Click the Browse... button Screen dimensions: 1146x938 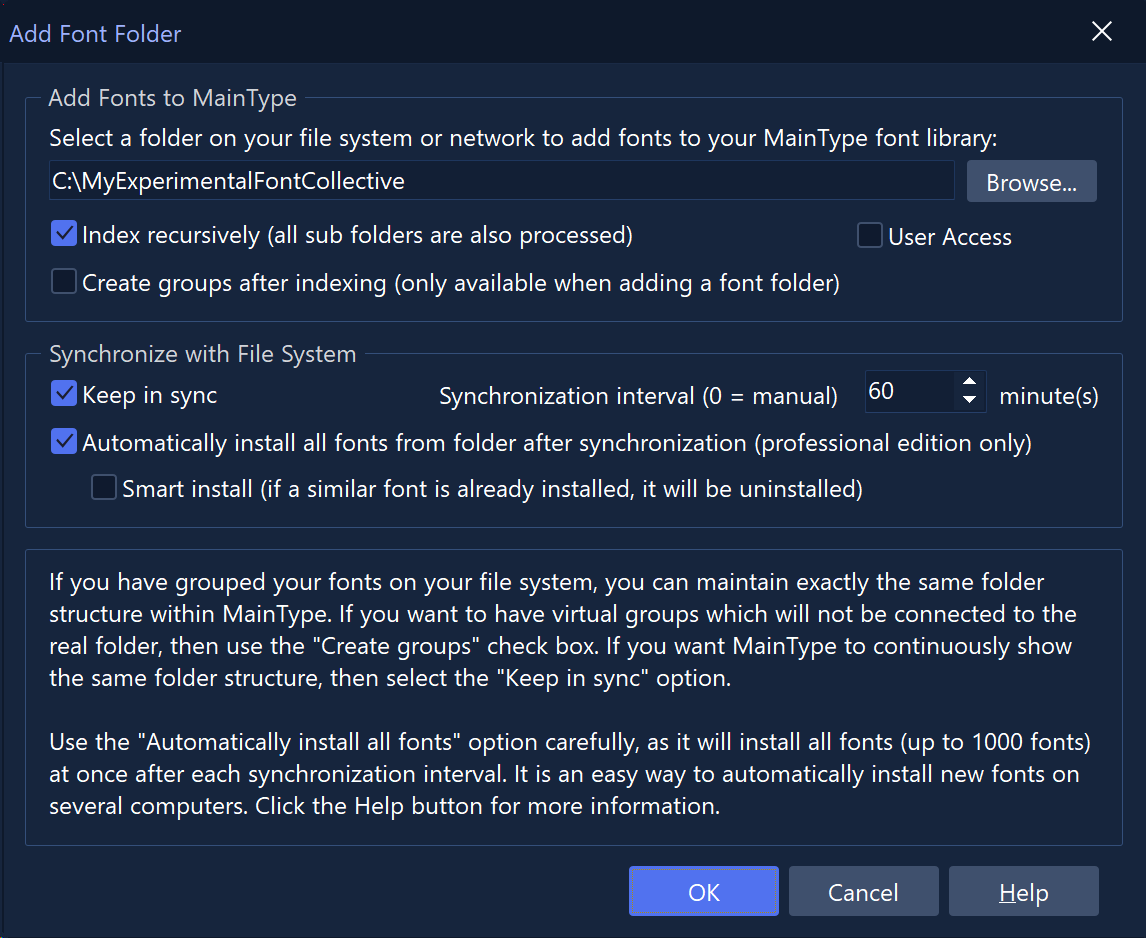(1031, 182)
